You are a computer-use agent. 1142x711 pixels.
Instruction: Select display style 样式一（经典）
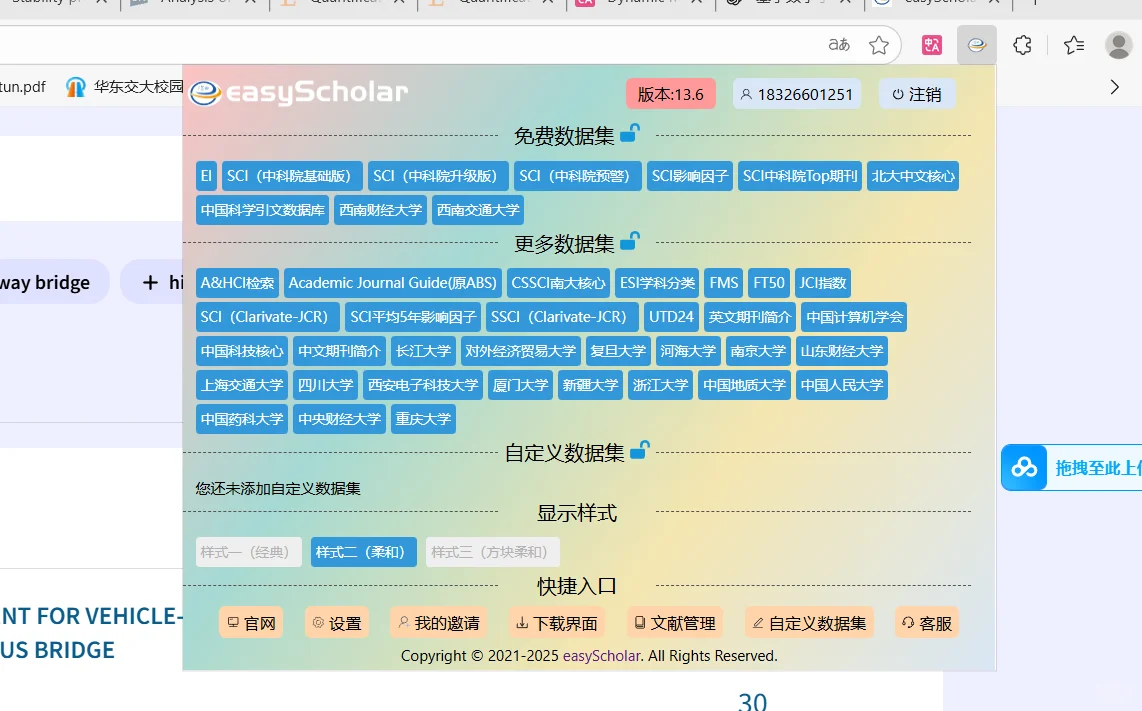(248, 552)
